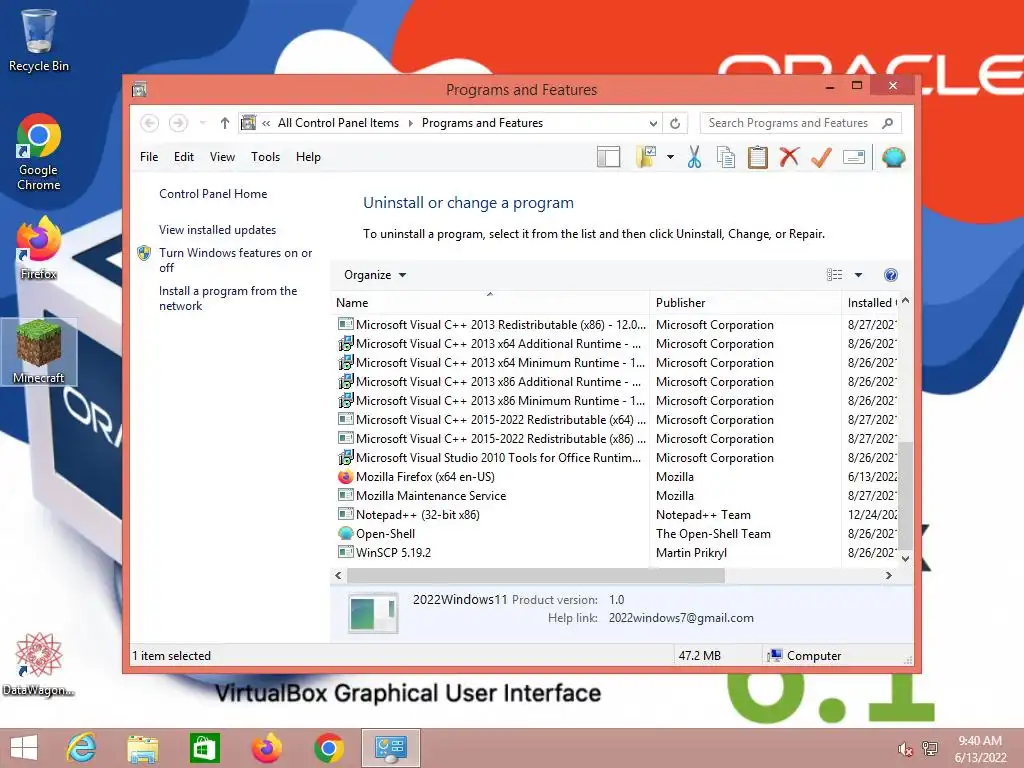Viewport: 1024px width, 768px height.
Task: Launch Internet Explorer from the taskbar
Action: [x=82, y=748]
